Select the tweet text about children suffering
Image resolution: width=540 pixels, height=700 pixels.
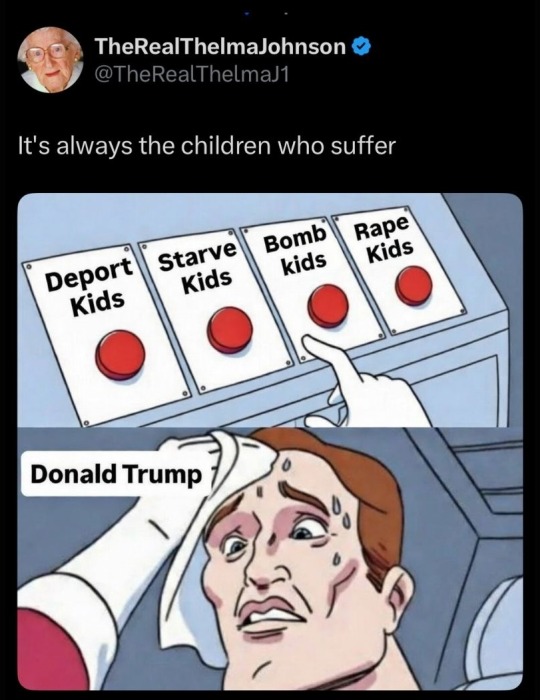click(x=207, y=146)
